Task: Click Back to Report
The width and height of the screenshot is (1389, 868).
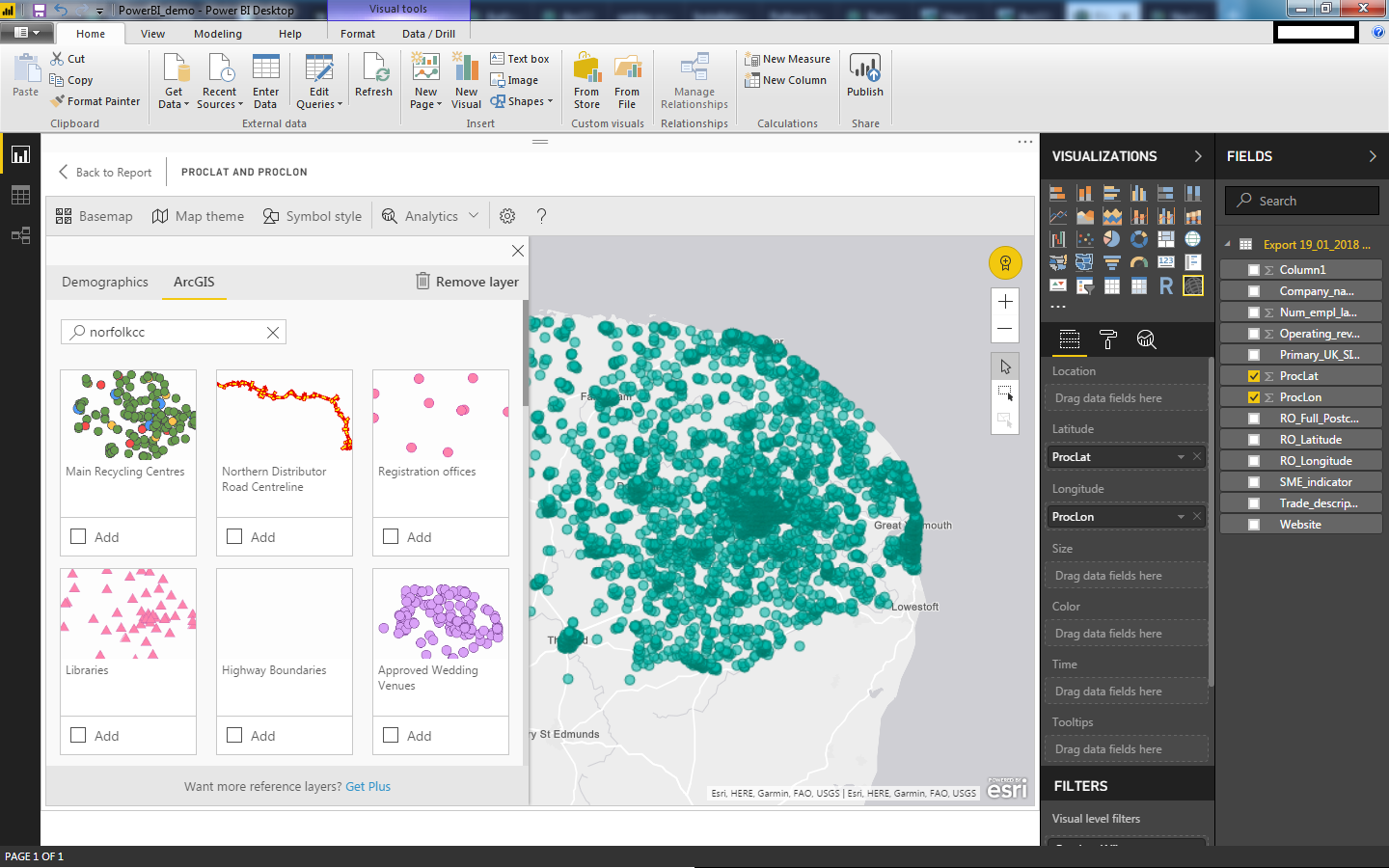Action: [x=105, y=172]
